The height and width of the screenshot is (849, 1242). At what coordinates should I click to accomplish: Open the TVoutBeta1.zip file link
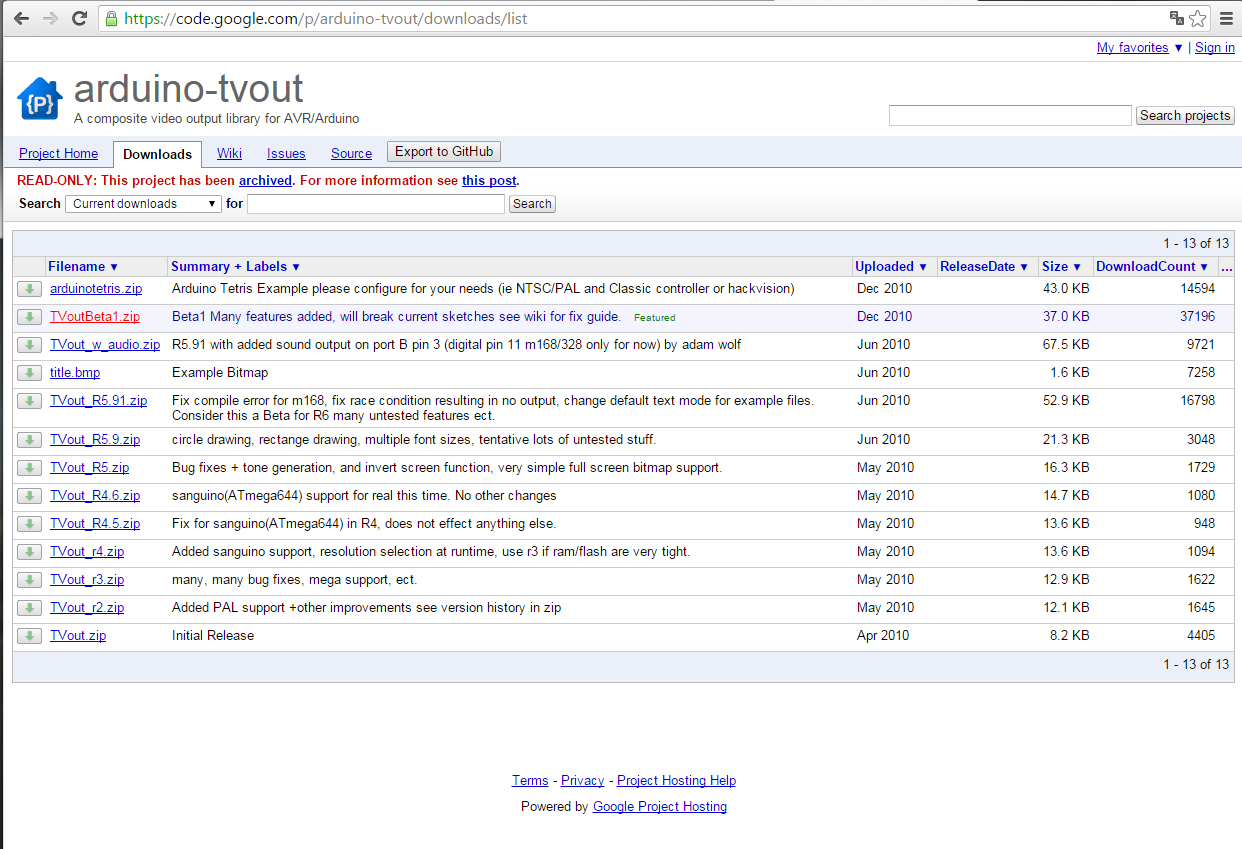(95, 317)
